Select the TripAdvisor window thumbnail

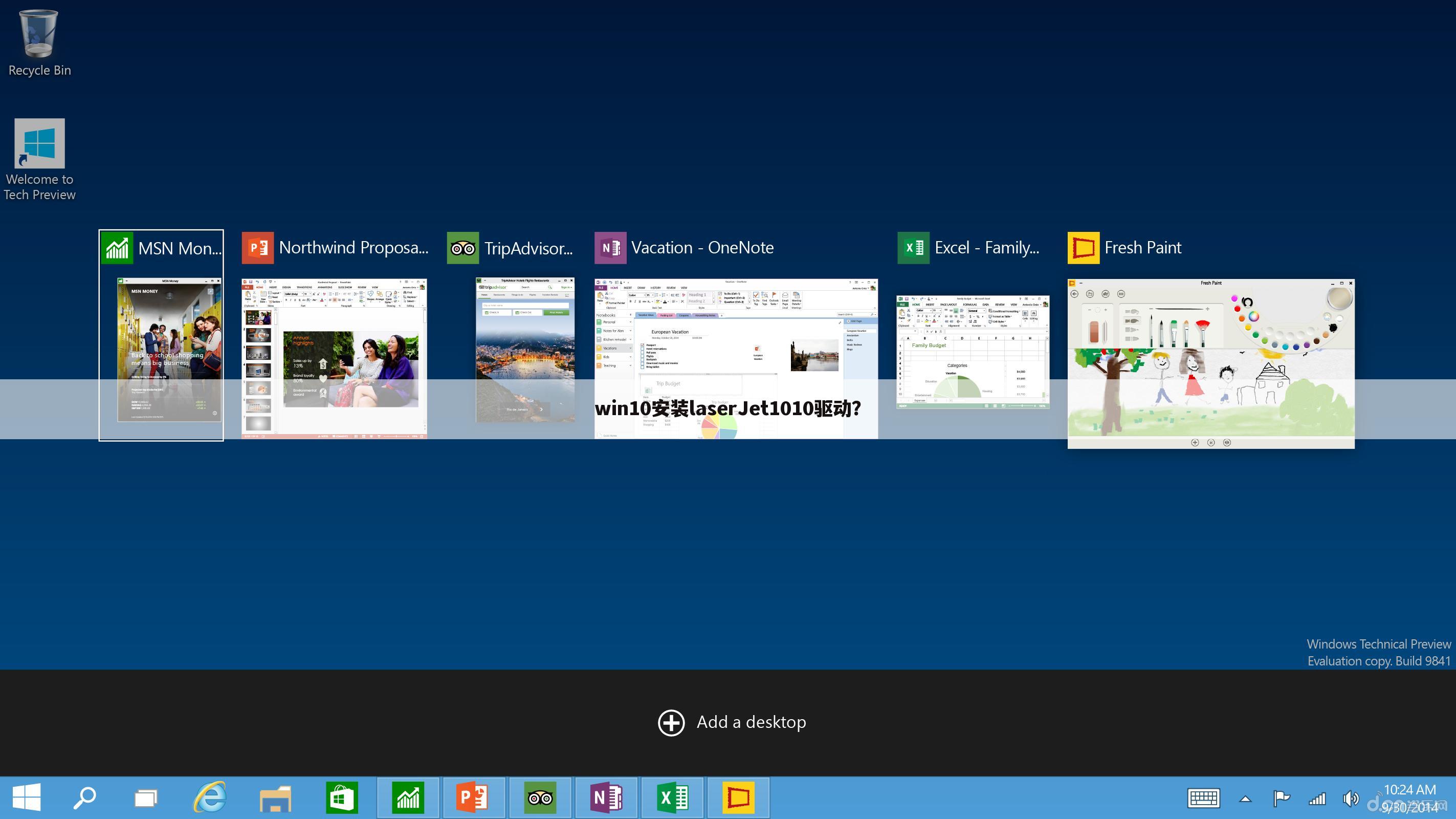[525, 350]
